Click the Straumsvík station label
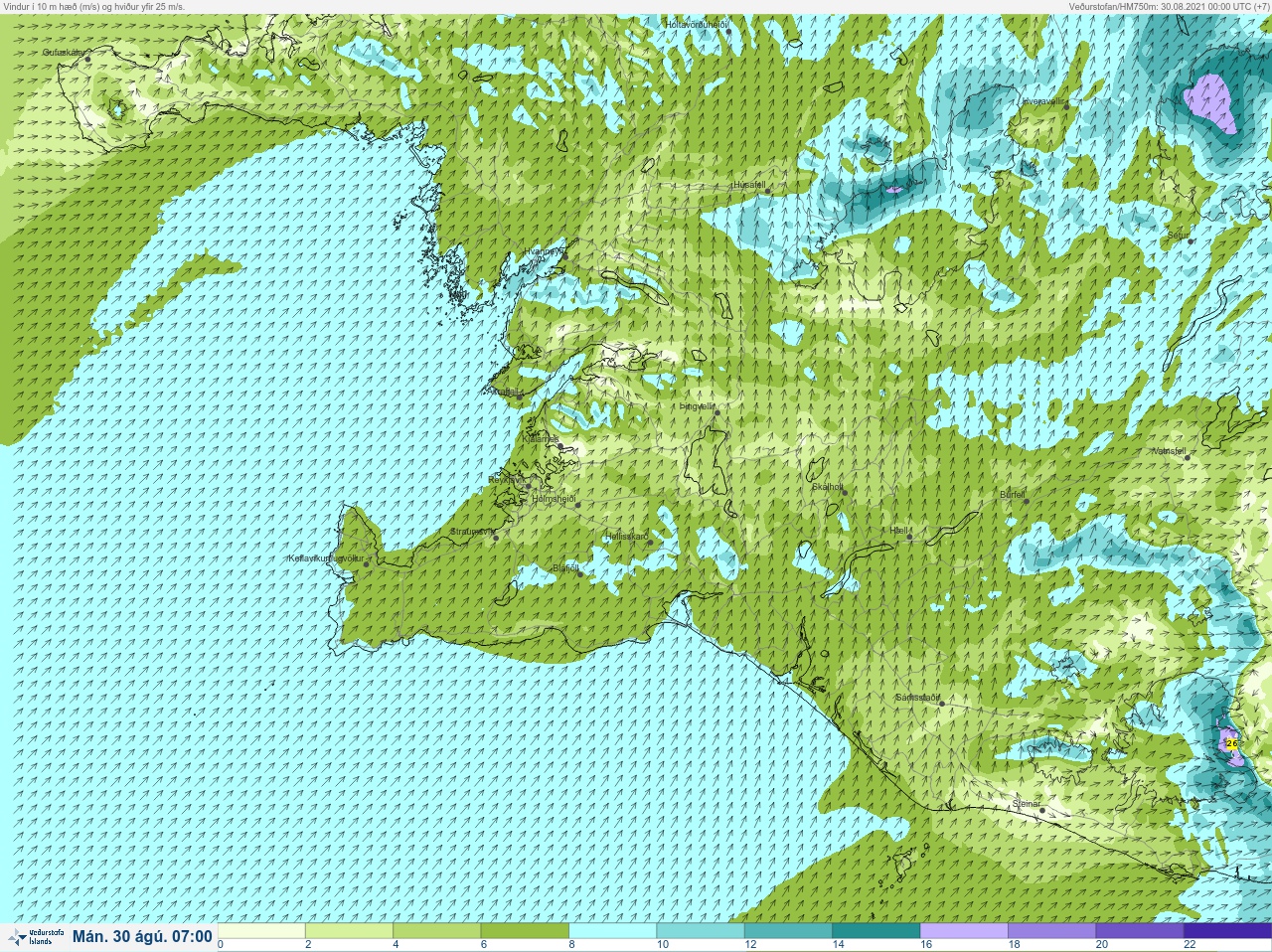The width and height of the screenshot is (1272, 952). 471,532
